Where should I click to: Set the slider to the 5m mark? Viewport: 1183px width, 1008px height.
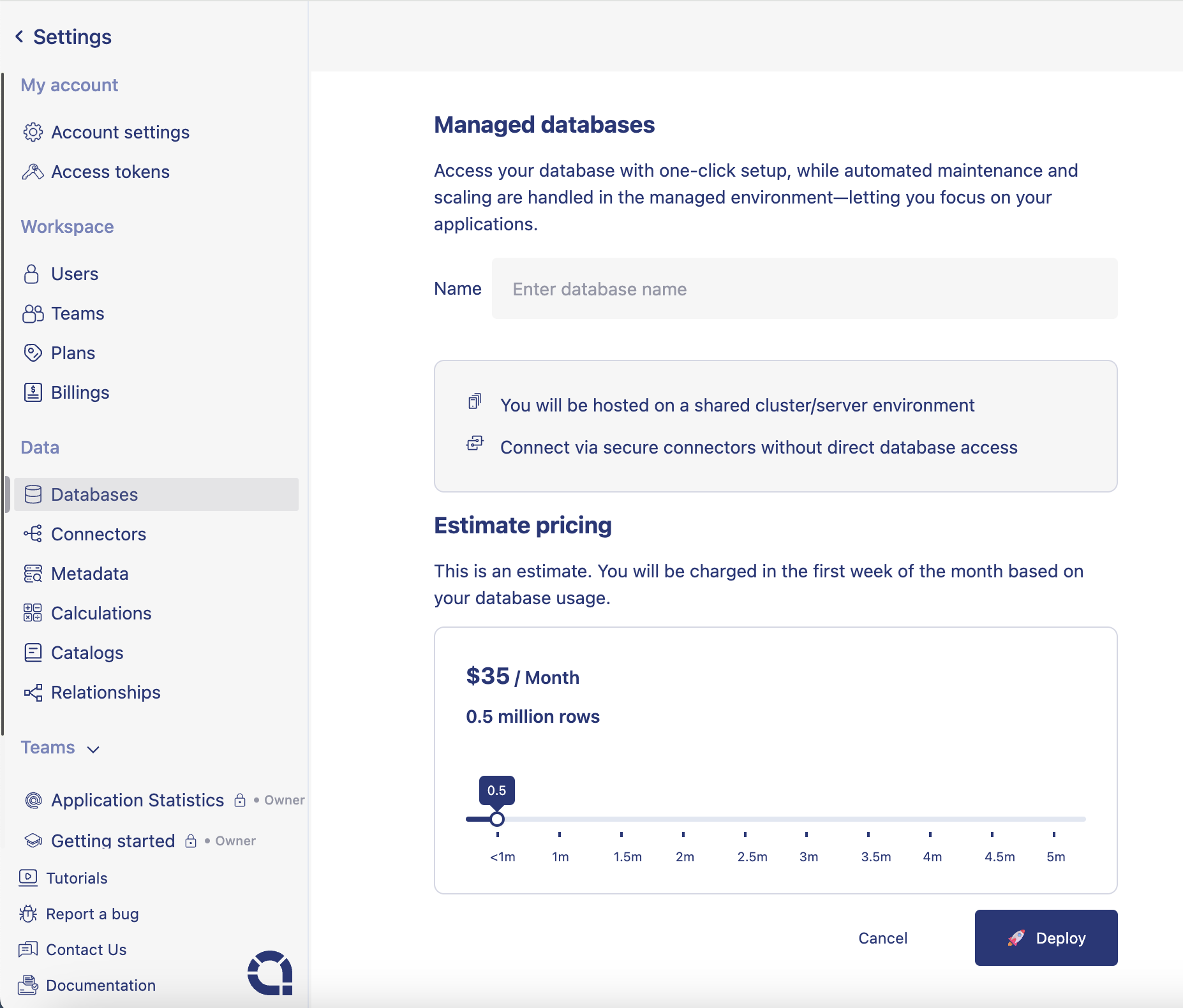[1053, 819]
